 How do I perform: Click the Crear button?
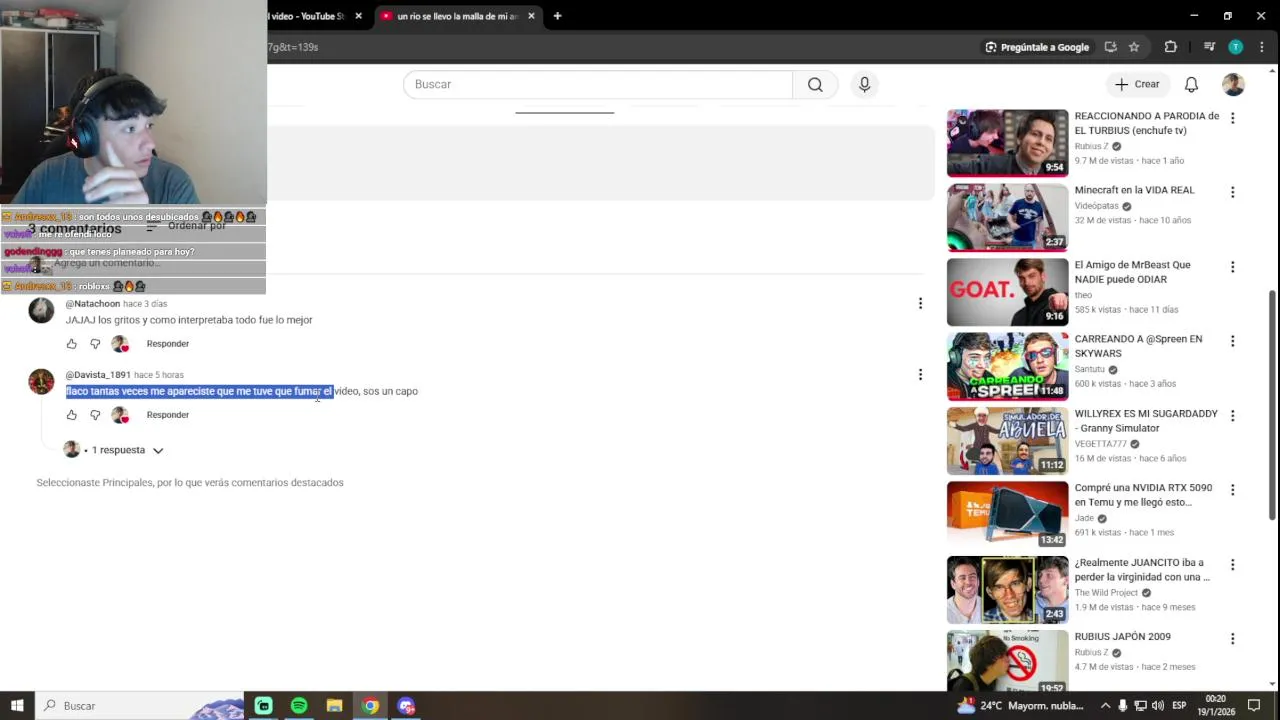pos(1138,85)
